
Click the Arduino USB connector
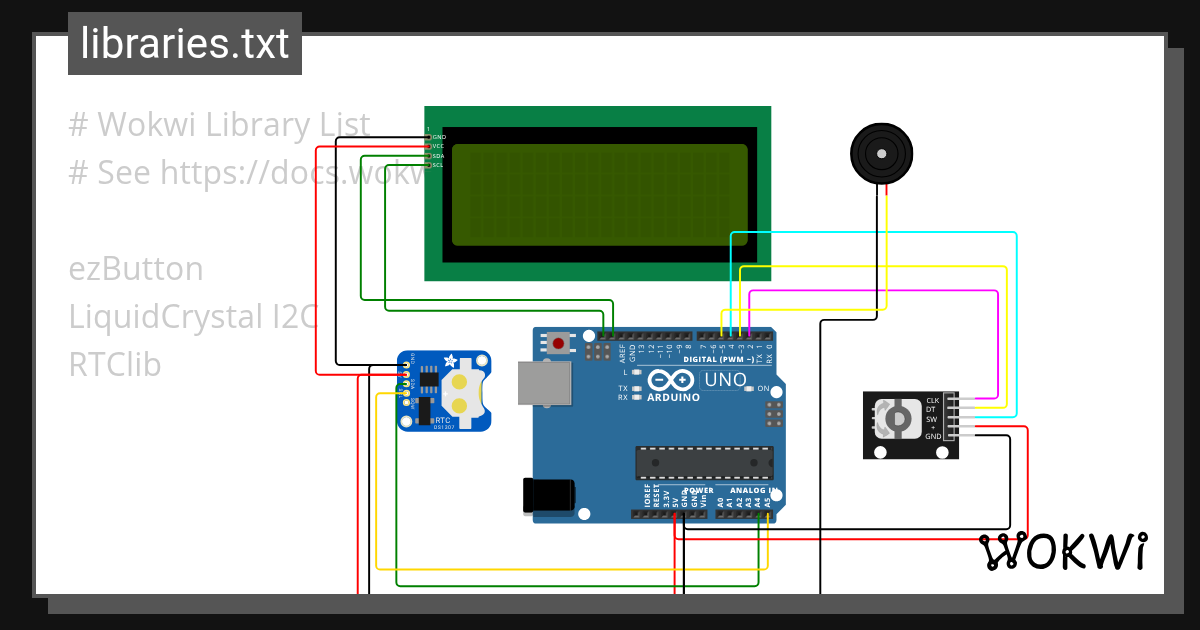(x=543, y=383)
